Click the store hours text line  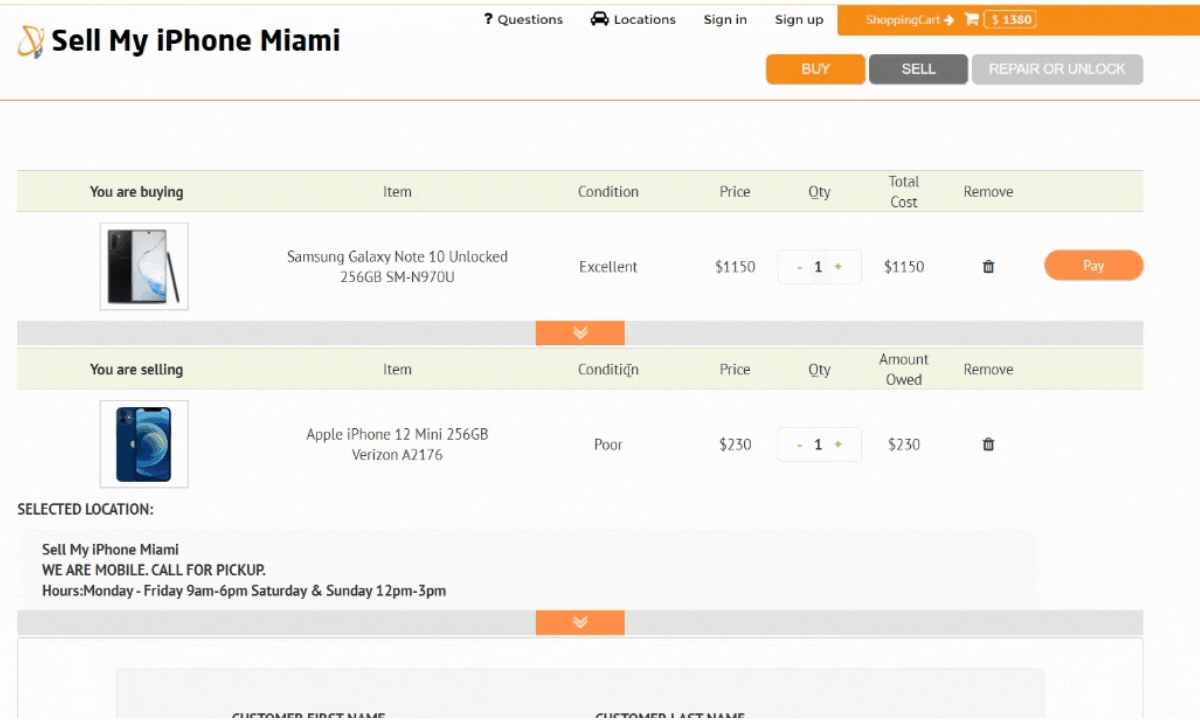pyautogui.click(x=244, y=591)
